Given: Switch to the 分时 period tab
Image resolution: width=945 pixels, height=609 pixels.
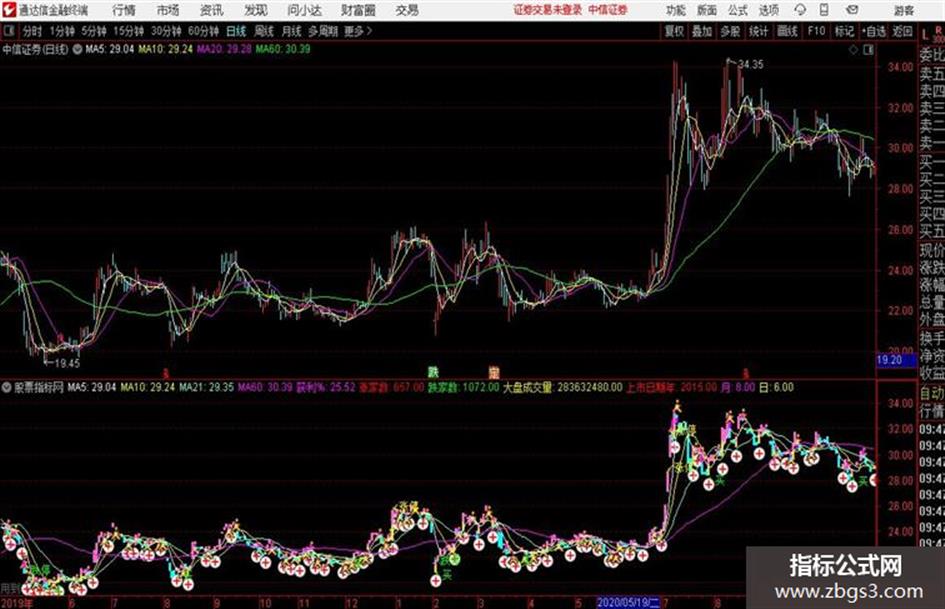Looking at the screenshot, I should click(33, 31).
